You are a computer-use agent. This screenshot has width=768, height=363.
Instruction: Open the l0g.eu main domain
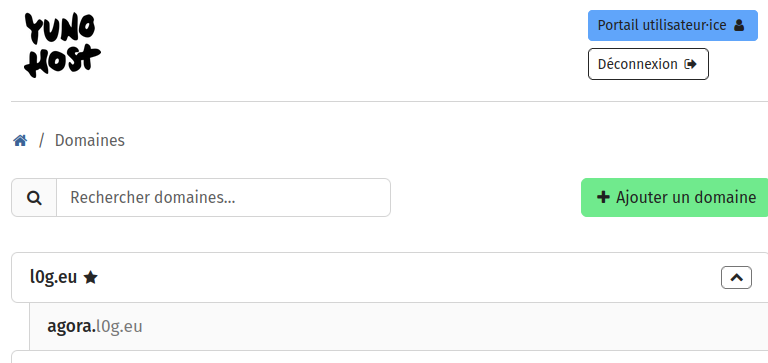[53, 277]
